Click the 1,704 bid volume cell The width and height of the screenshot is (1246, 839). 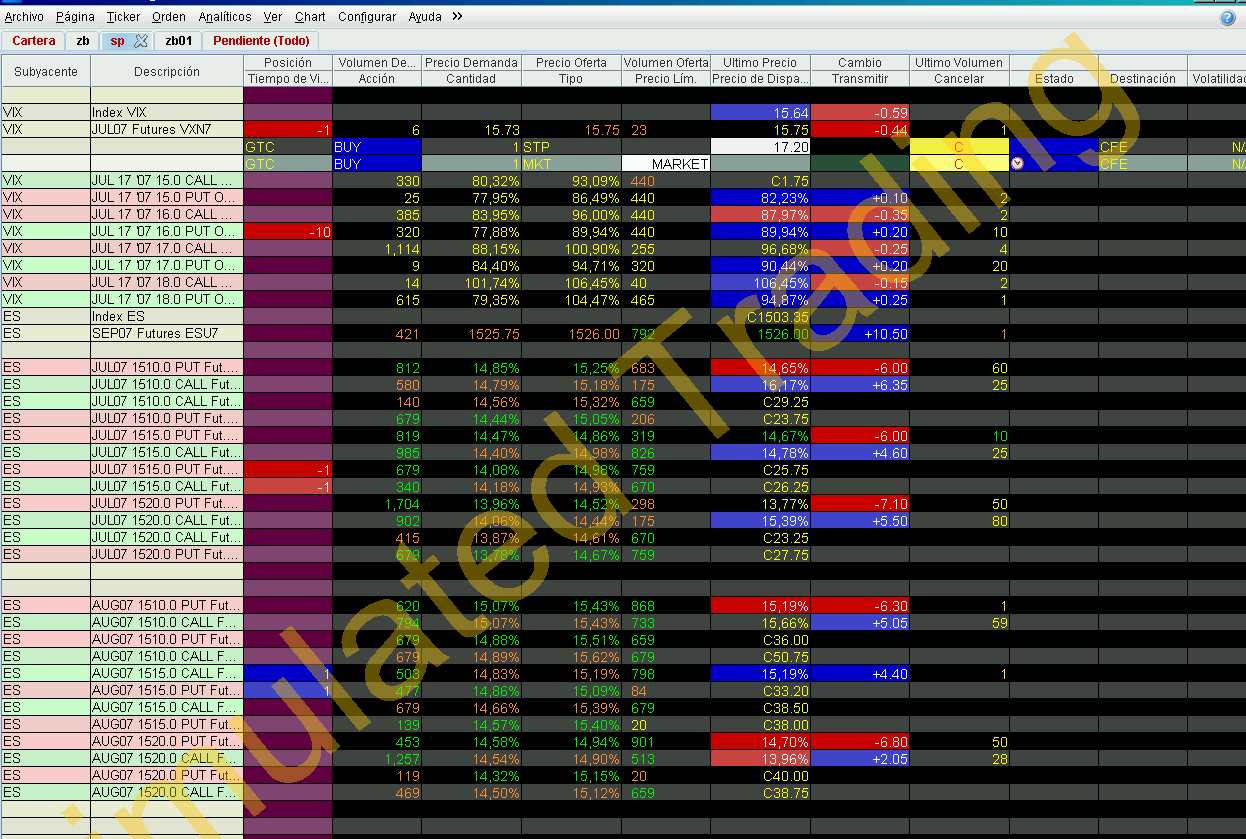click(377, 504)
